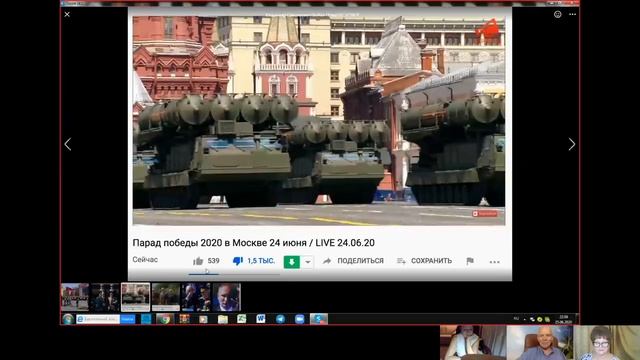This screenshot has width=640, height=360.
Task: Select the middle participant's video tile
Action: click(x=540, y=342)
